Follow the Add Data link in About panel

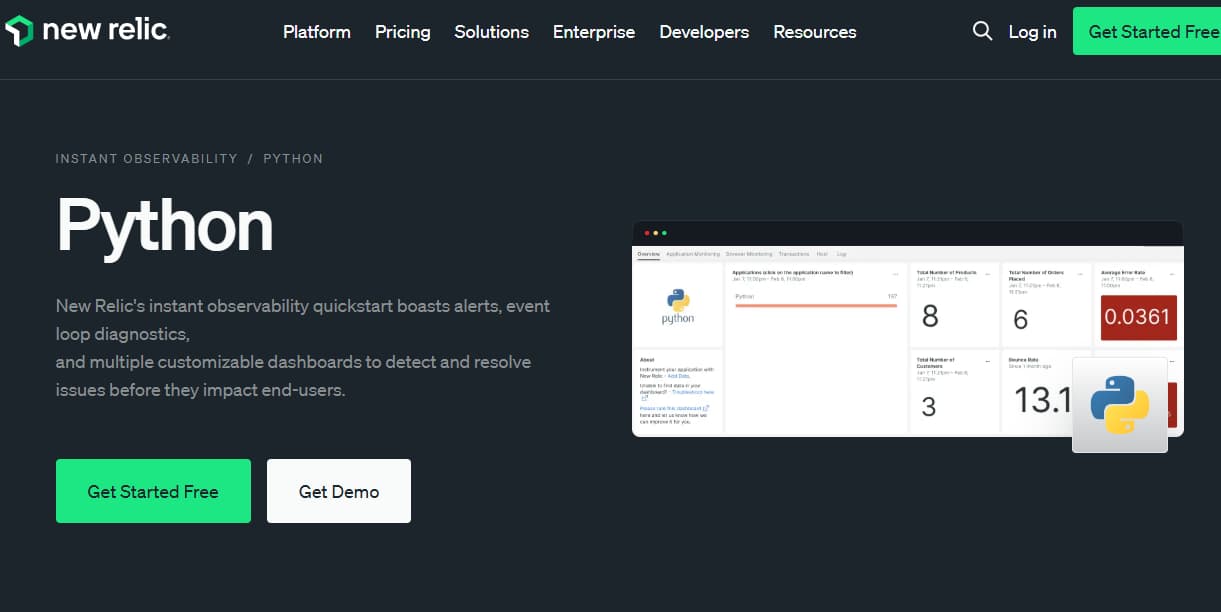tap(680, 376)
